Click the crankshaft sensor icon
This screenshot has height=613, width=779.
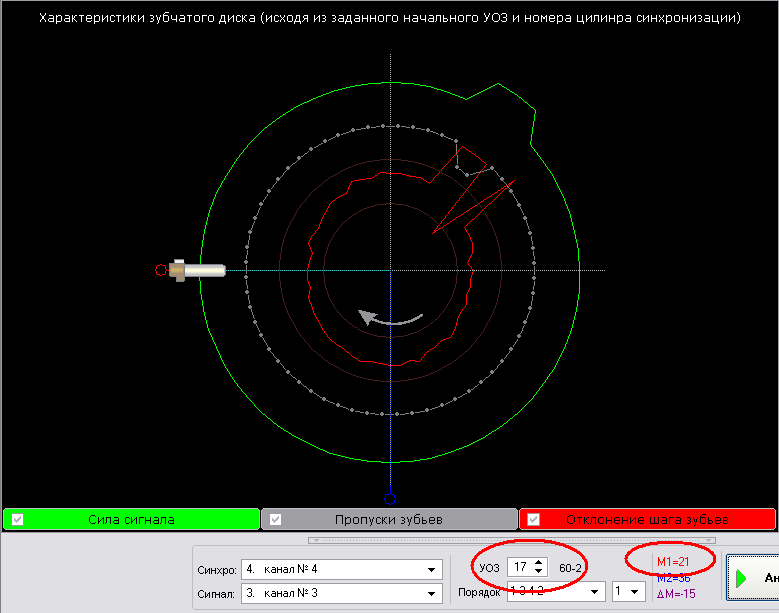pos(197,270)
